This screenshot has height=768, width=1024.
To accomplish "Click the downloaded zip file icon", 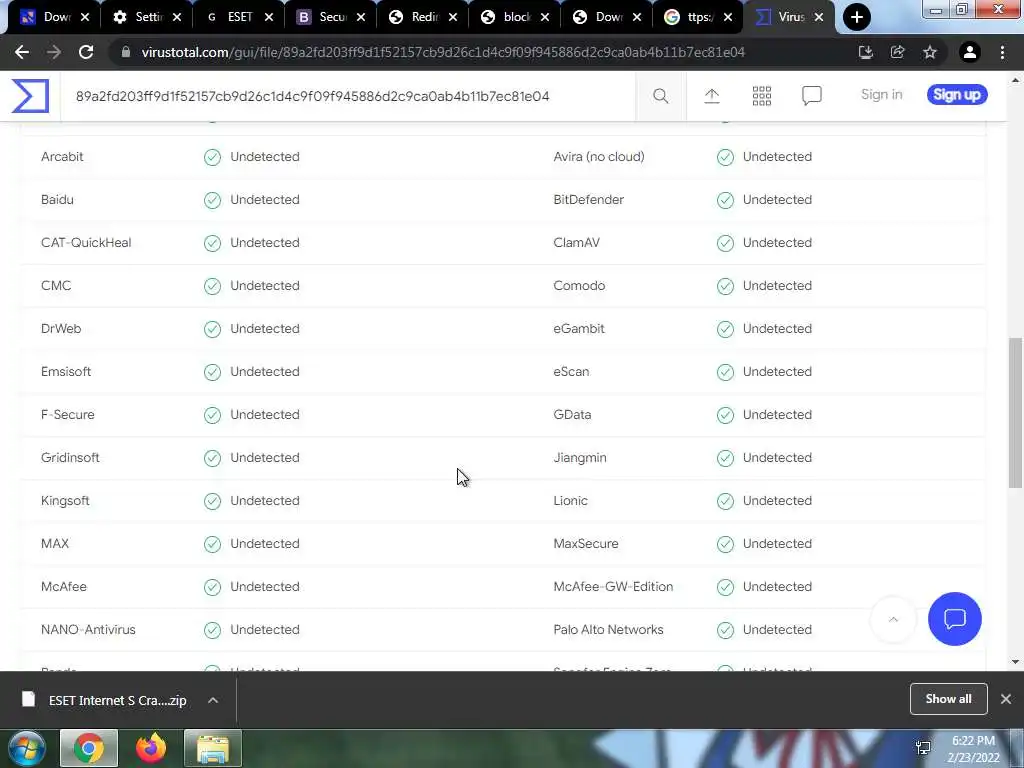I will 28,699.
